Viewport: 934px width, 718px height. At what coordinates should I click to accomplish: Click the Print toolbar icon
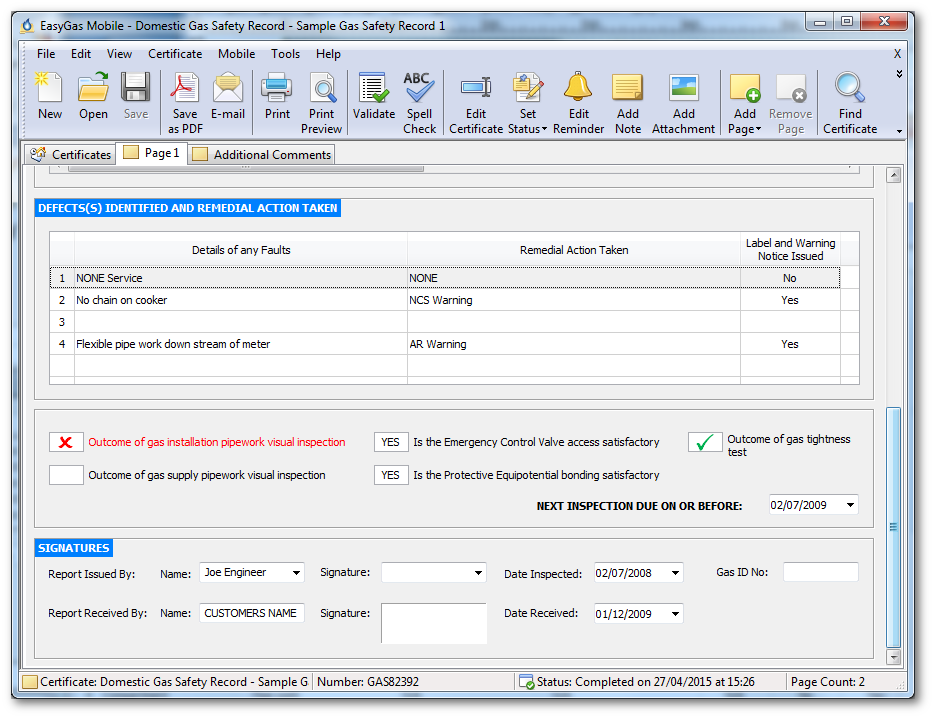tap(277, 88)
